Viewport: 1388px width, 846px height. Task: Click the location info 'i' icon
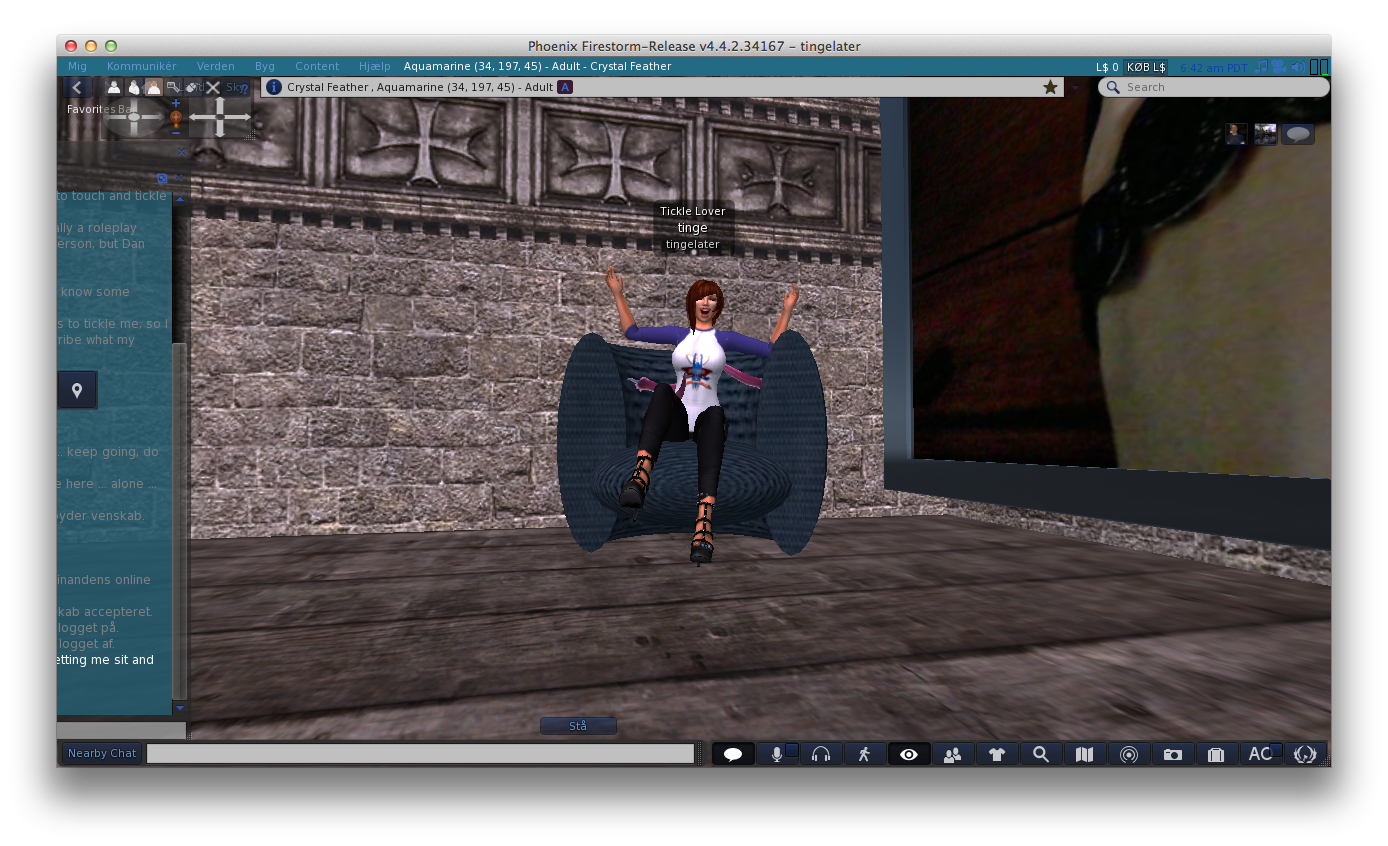pyautogui.click(x=274, y=87)
